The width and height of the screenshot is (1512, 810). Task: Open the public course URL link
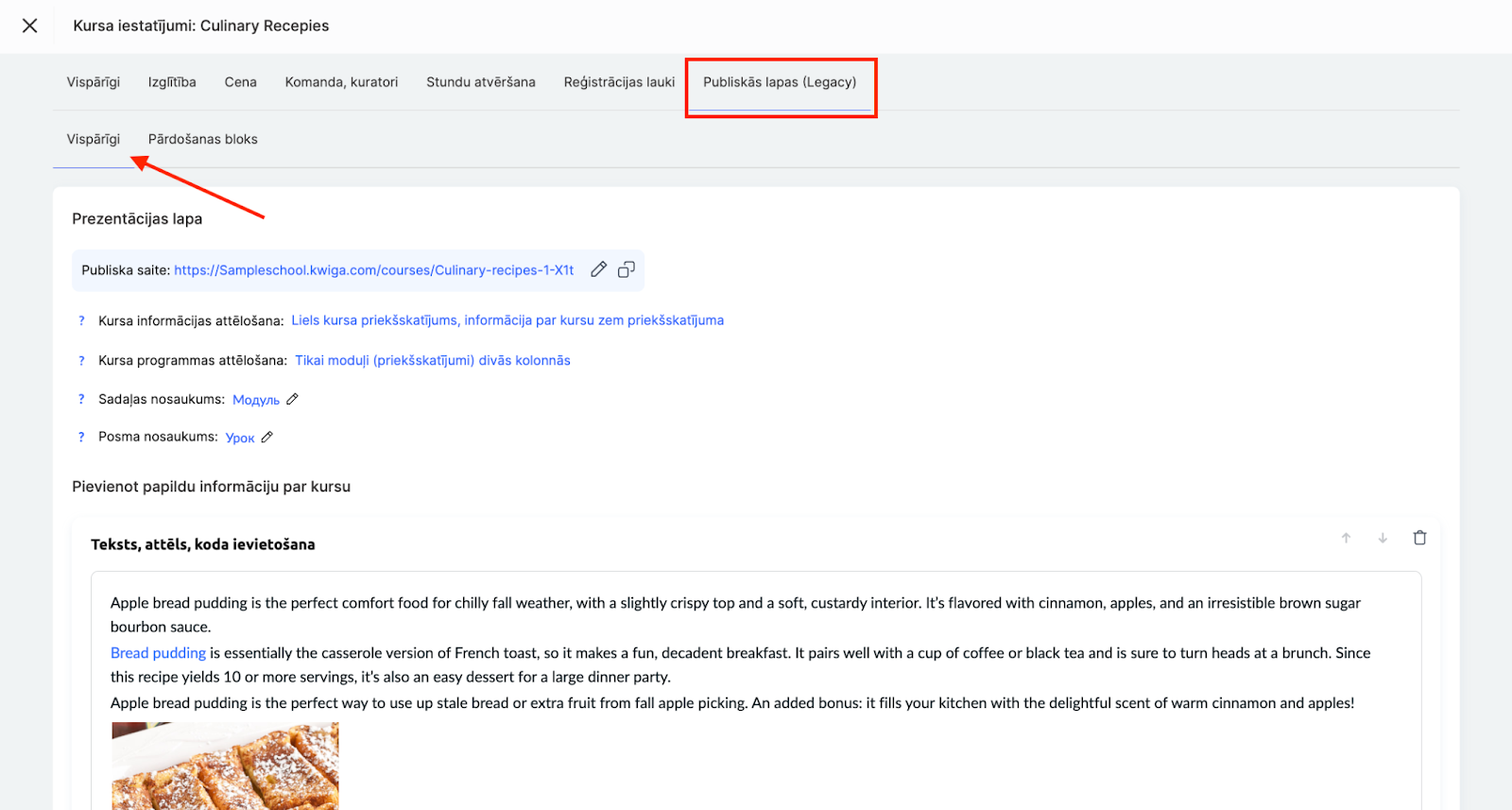pyautogui.click(x=374, y=270)
